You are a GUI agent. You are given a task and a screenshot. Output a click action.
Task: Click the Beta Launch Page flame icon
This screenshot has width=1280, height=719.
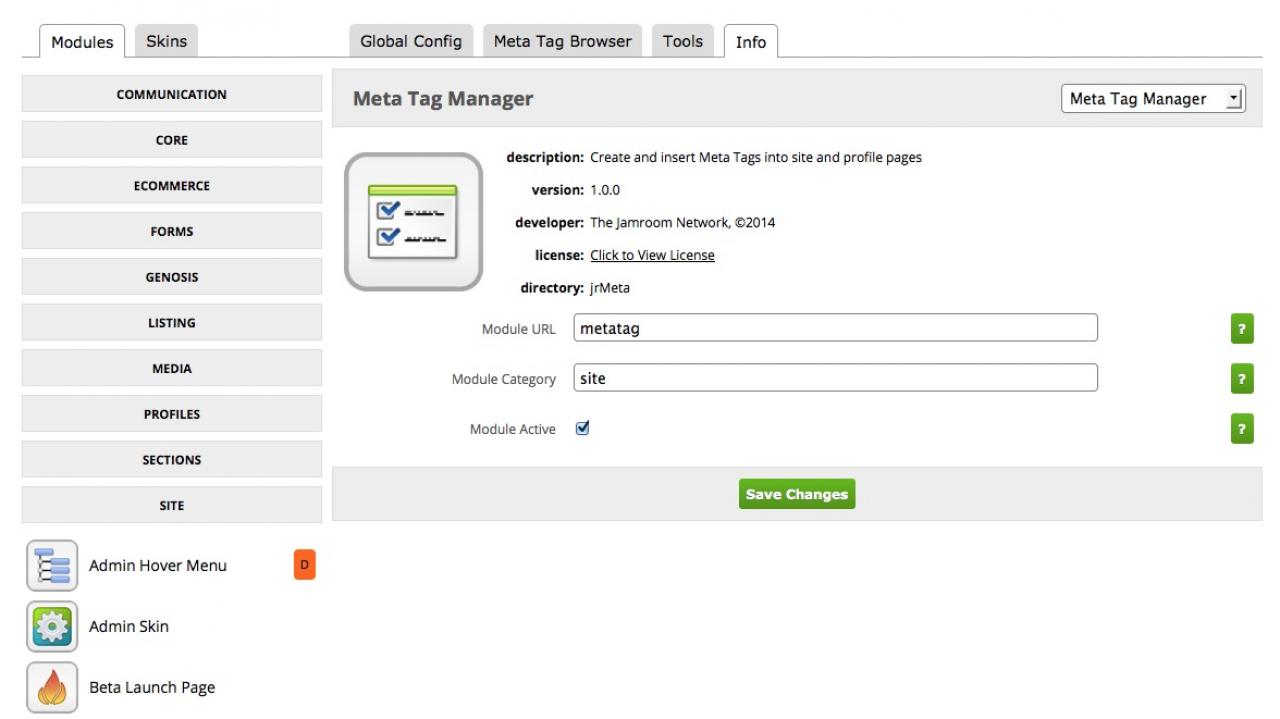pos(52,688)
